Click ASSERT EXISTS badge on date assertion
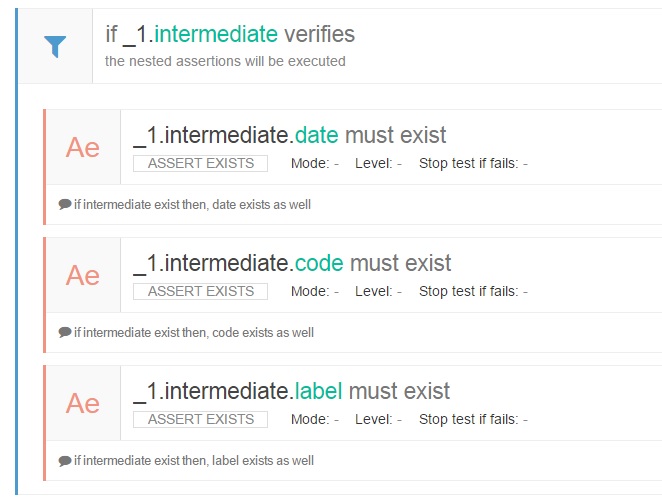The width and height of the screenshot is (662, 497). click(200, 163)
